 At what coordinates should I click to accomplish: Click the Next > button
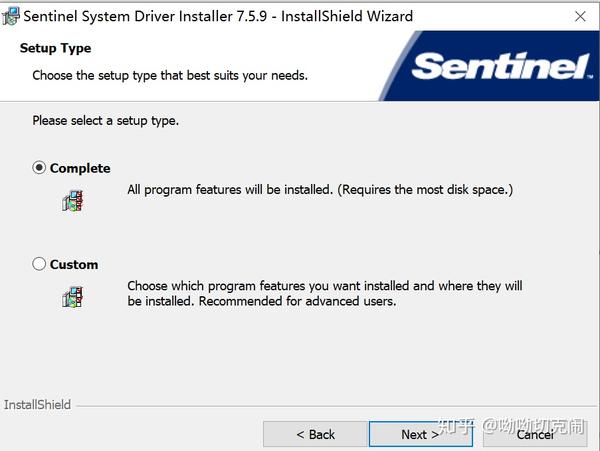coord(421,434)
